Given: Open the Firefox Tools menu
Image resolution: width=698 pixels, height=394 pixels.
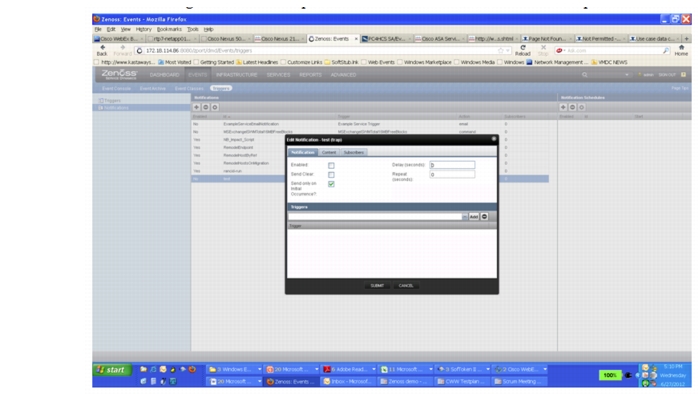Looking at the screenshot, I should 193,29.
